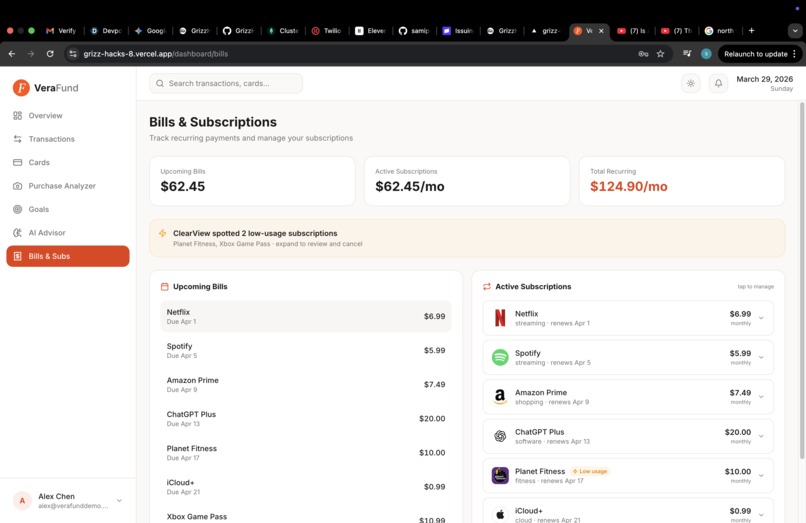The image size is (806, 523).
Task: Click the Spotify logo icon
Action: (x=500, y=357)
